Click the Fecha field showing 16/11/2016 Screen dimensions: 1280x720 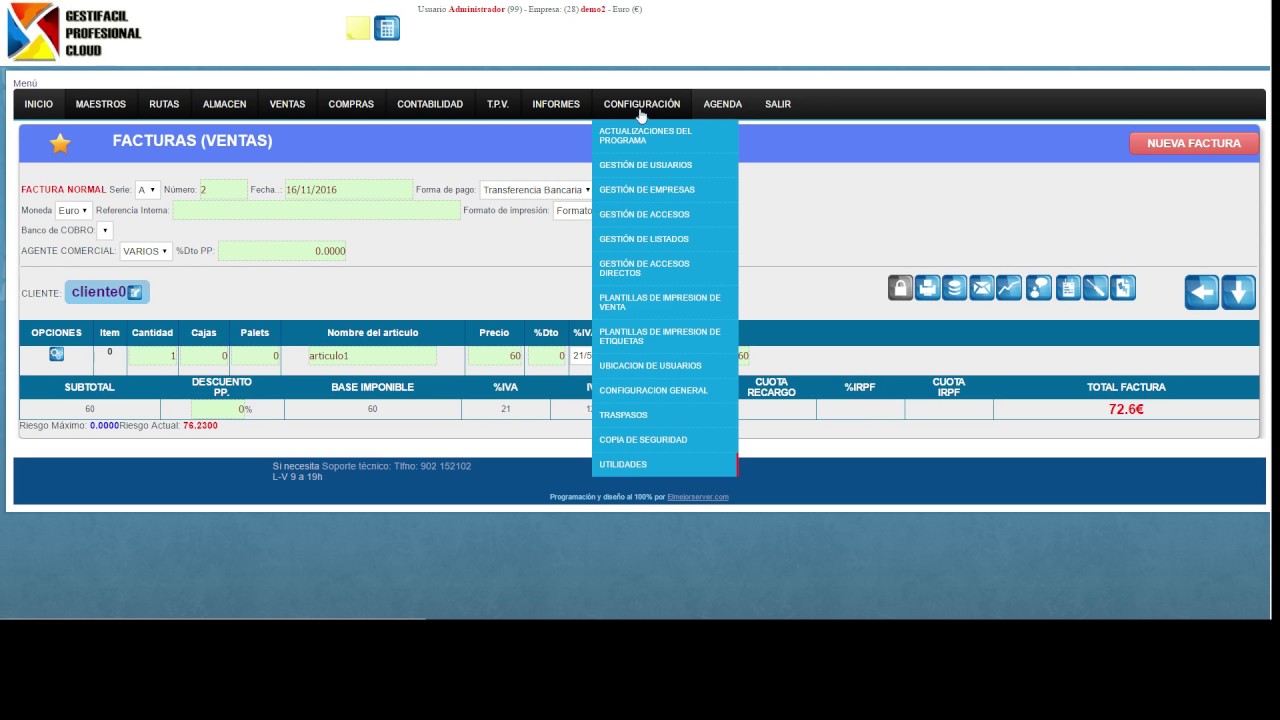click(348, 190)
